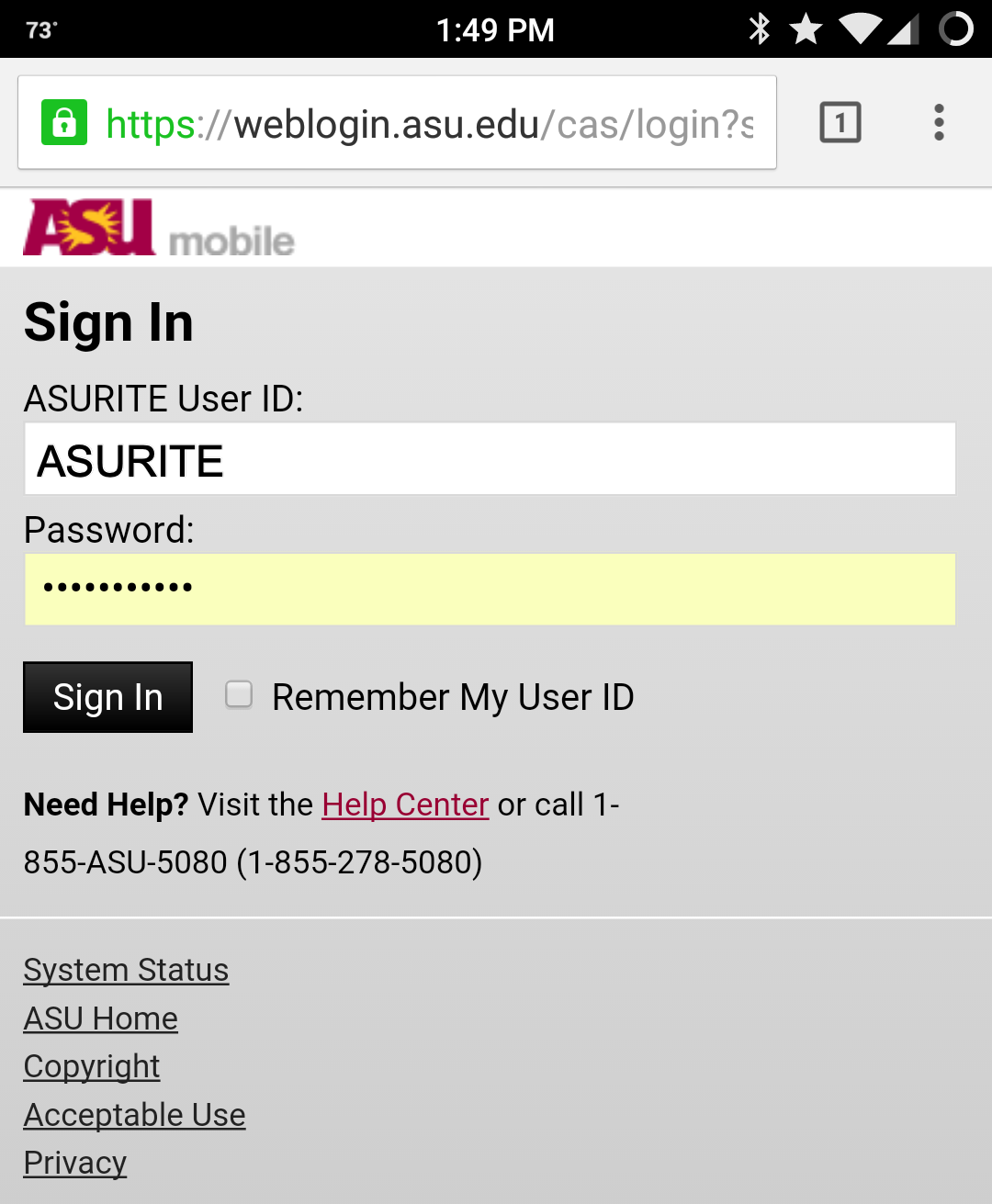Go to the ASU Home link

pyautogui.click(x=101, y=1018)
